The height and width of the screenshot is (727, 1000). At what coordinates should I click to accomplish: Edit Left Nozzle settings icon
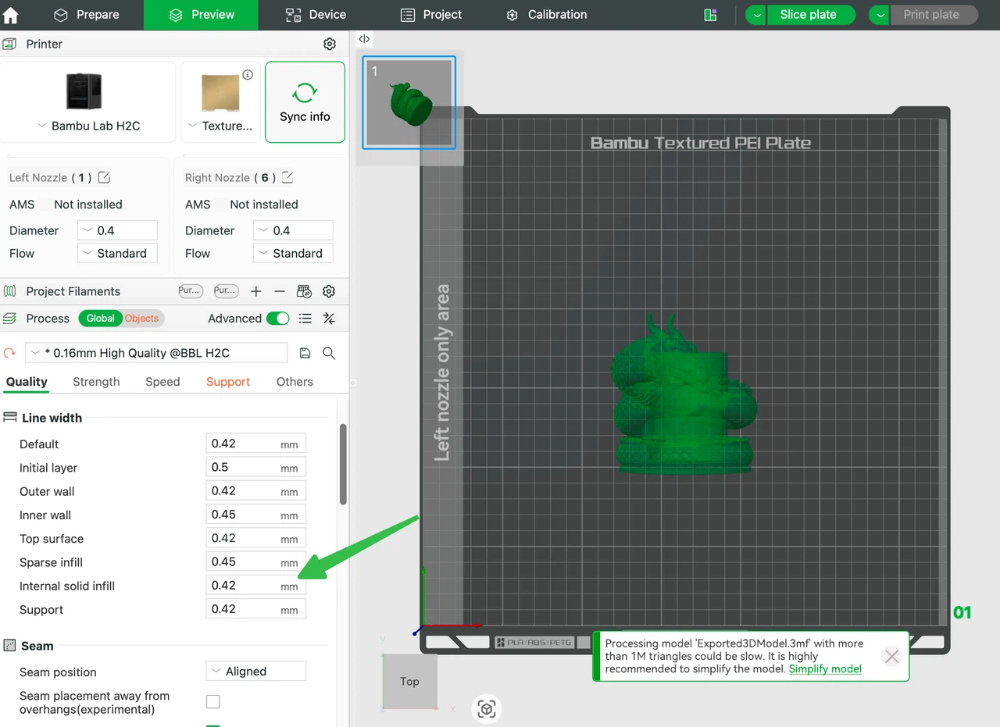coord(104,177)
